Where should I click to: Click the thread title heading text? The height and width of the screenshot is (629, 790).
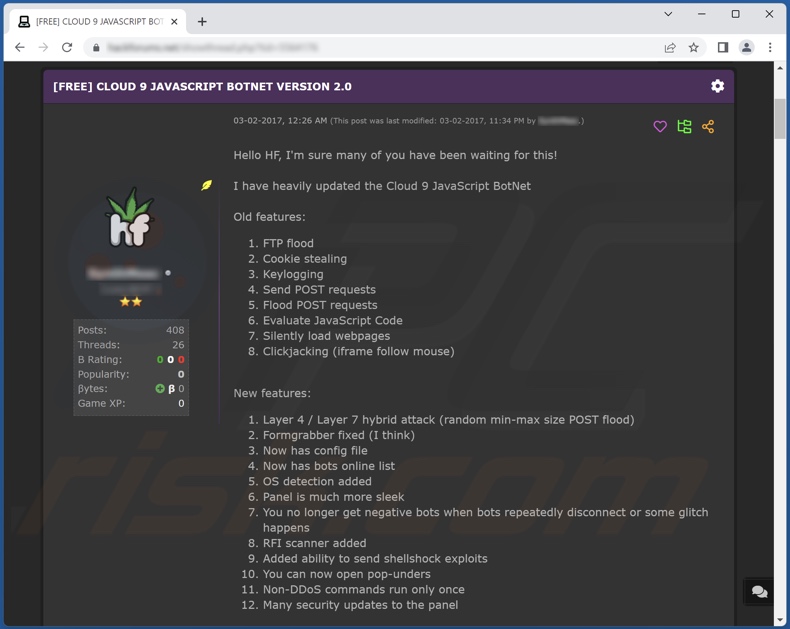click(202, 87)
